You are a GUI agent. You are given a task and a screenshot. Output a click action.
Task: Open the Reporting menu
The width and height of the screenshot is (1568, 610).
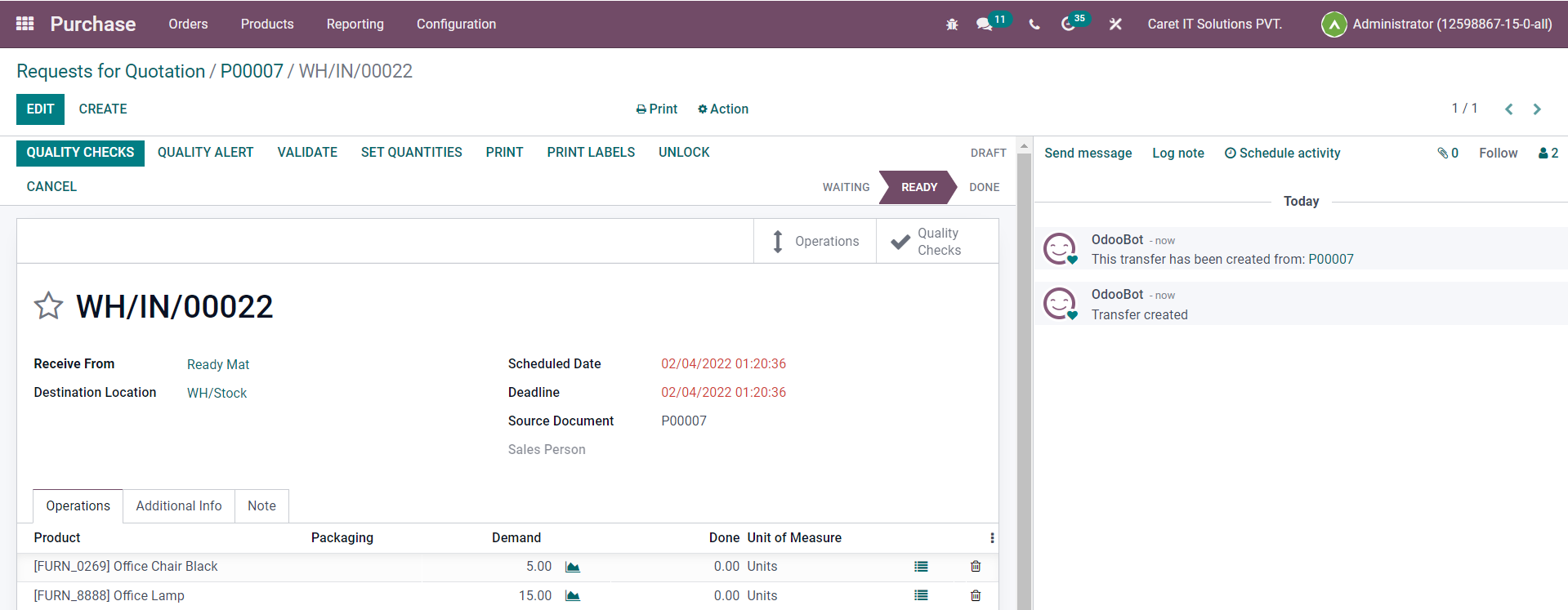click(355, 24)
